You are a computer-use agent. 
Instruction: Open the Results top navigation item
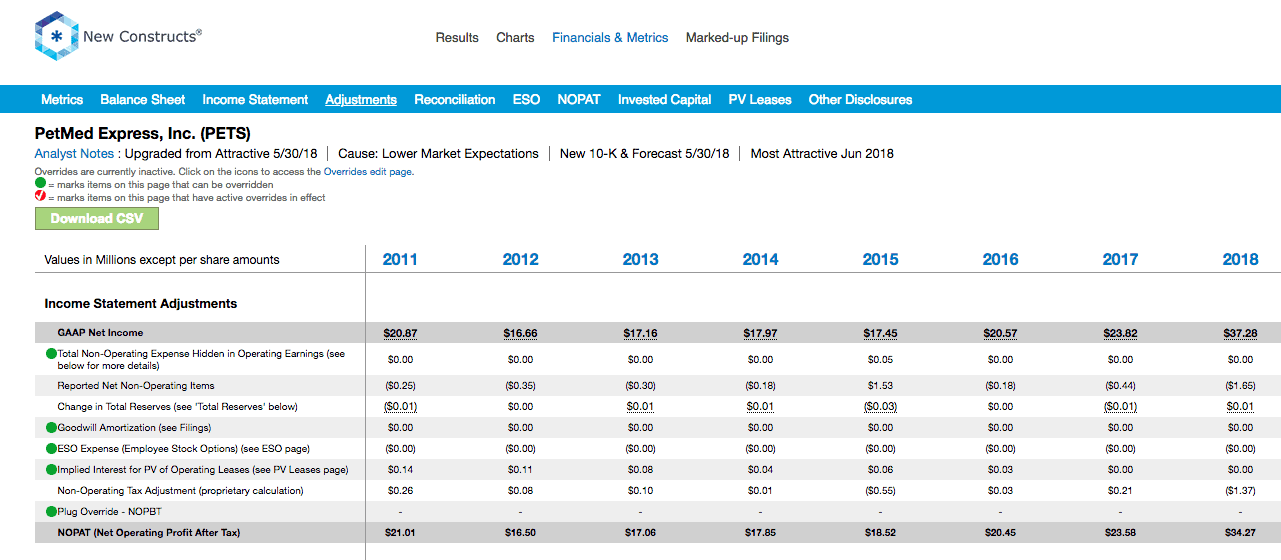457,38
